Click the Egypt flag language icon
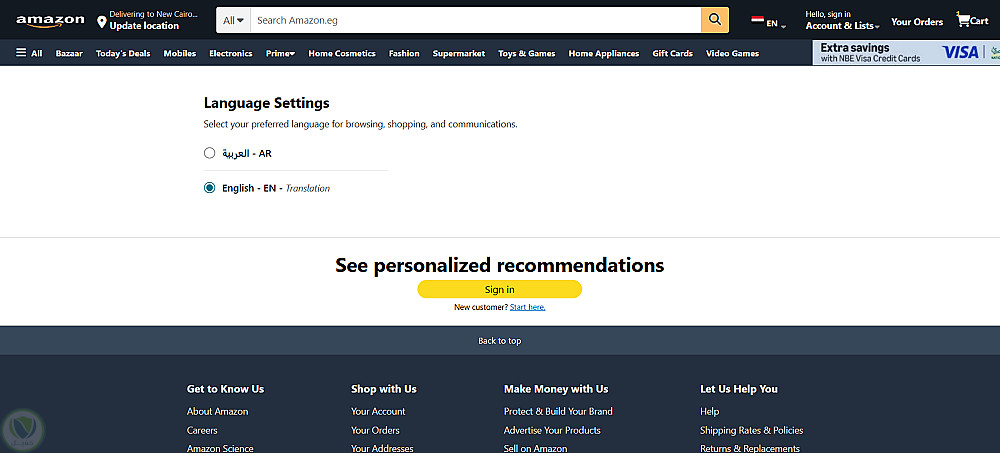The height and width of the screenshot is (453, 1000). [757, 21]
